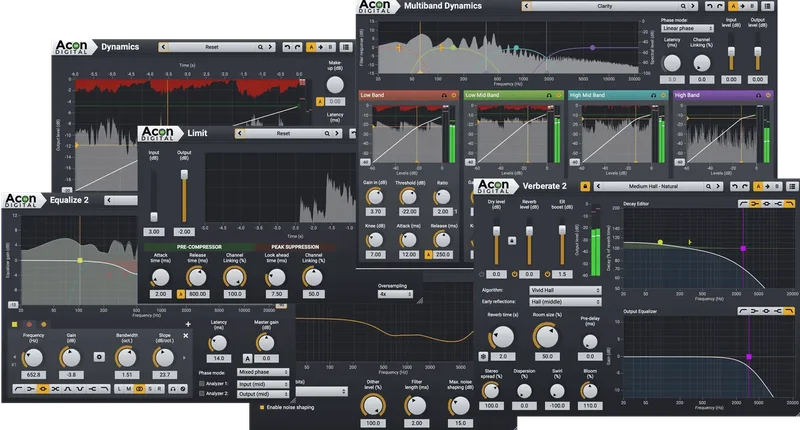
Task: Select Low Mid Band header
Action: pyautogui.click(x=514, y=95)
